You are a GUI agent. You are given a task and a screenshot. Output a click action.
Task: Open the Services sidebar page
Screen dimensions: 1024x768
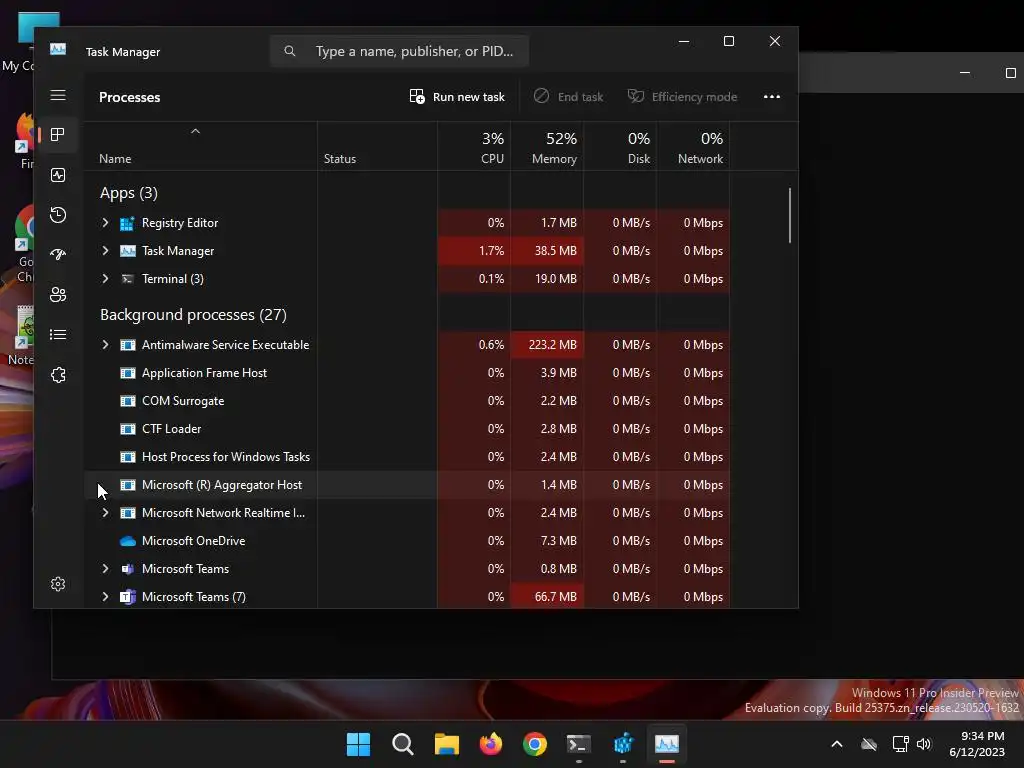pyautogui.click(x=58, y=375)
